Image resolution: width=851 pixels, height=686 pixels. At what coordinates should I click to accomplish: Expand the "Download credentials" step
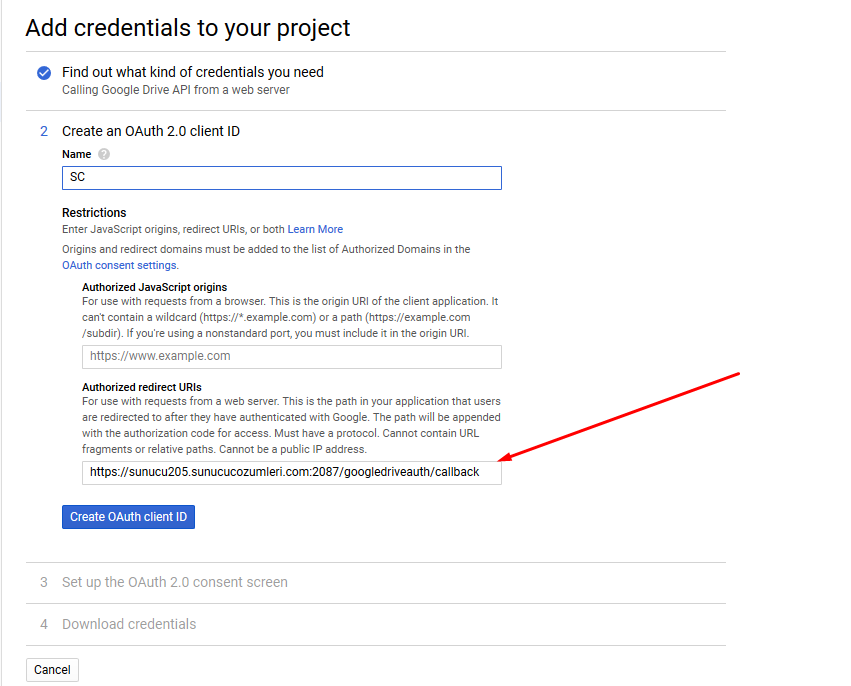(129, 624)
